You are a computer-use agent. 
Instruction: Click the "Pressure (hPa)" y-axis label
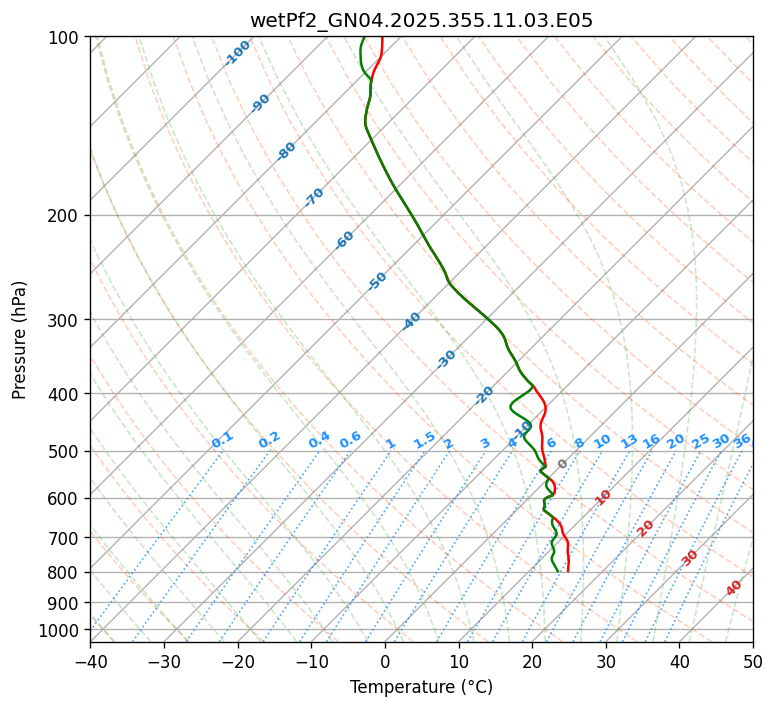tap(20, 340)
